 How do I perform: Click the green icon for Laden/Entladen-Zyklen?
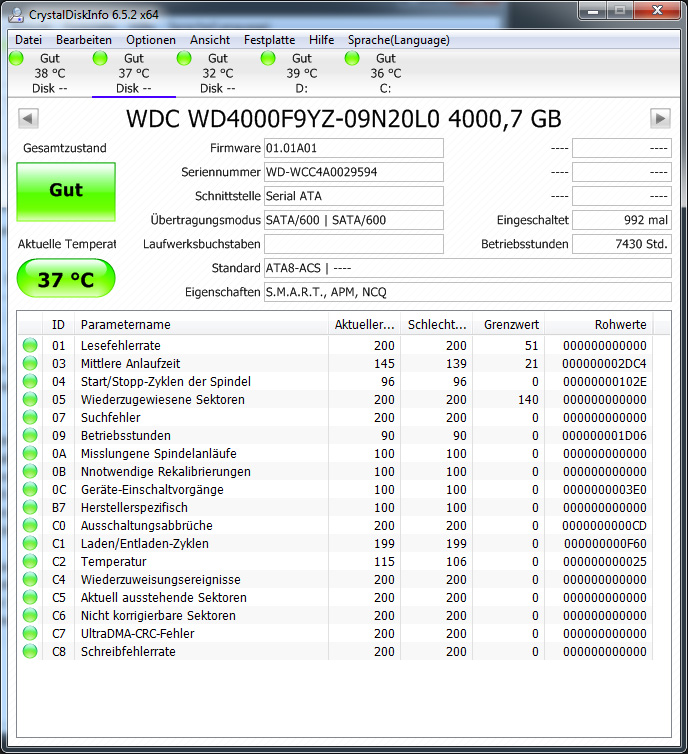30,543
